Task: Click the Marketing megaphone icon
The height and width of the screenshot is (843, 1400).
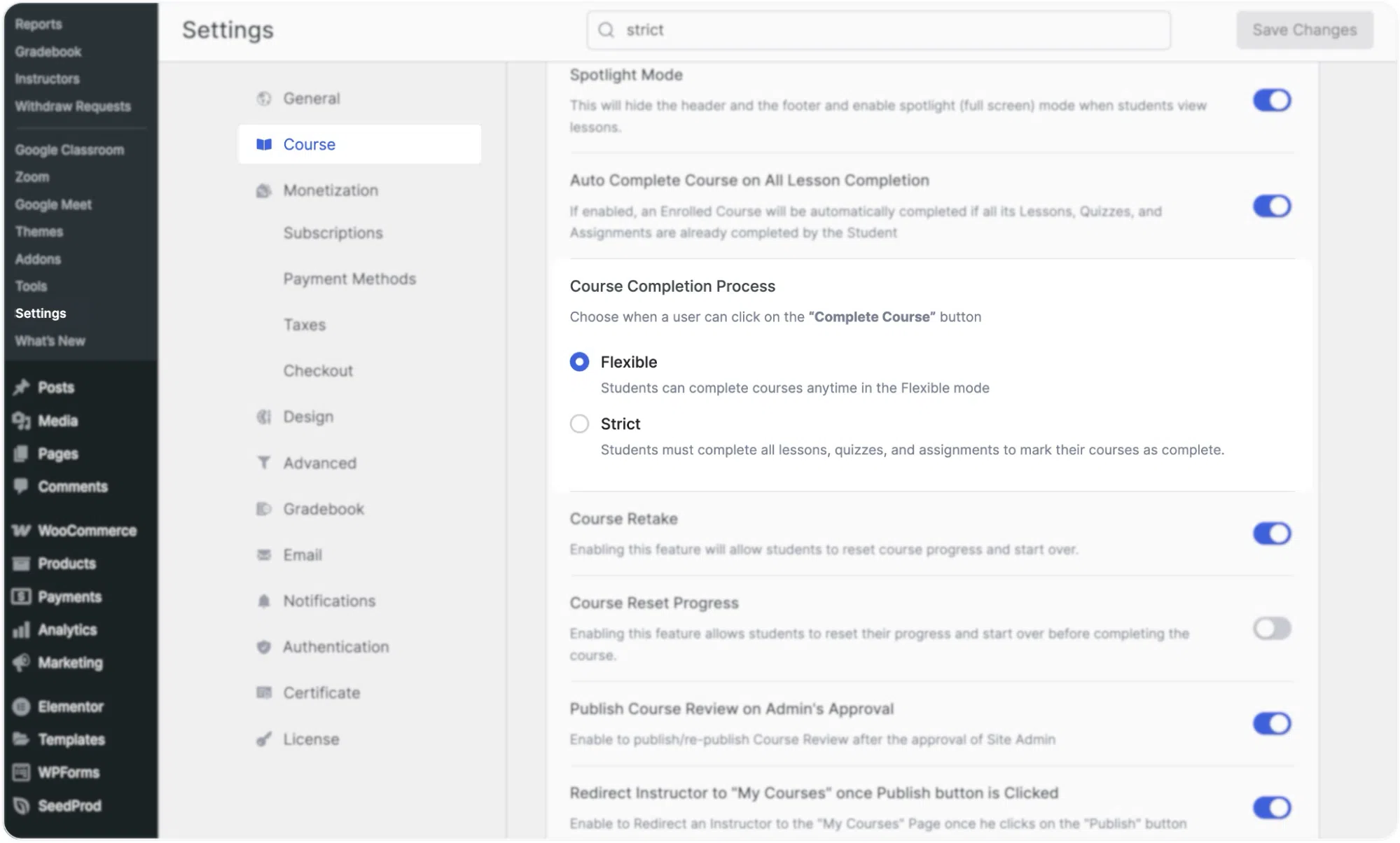Action: coord(22,663)
